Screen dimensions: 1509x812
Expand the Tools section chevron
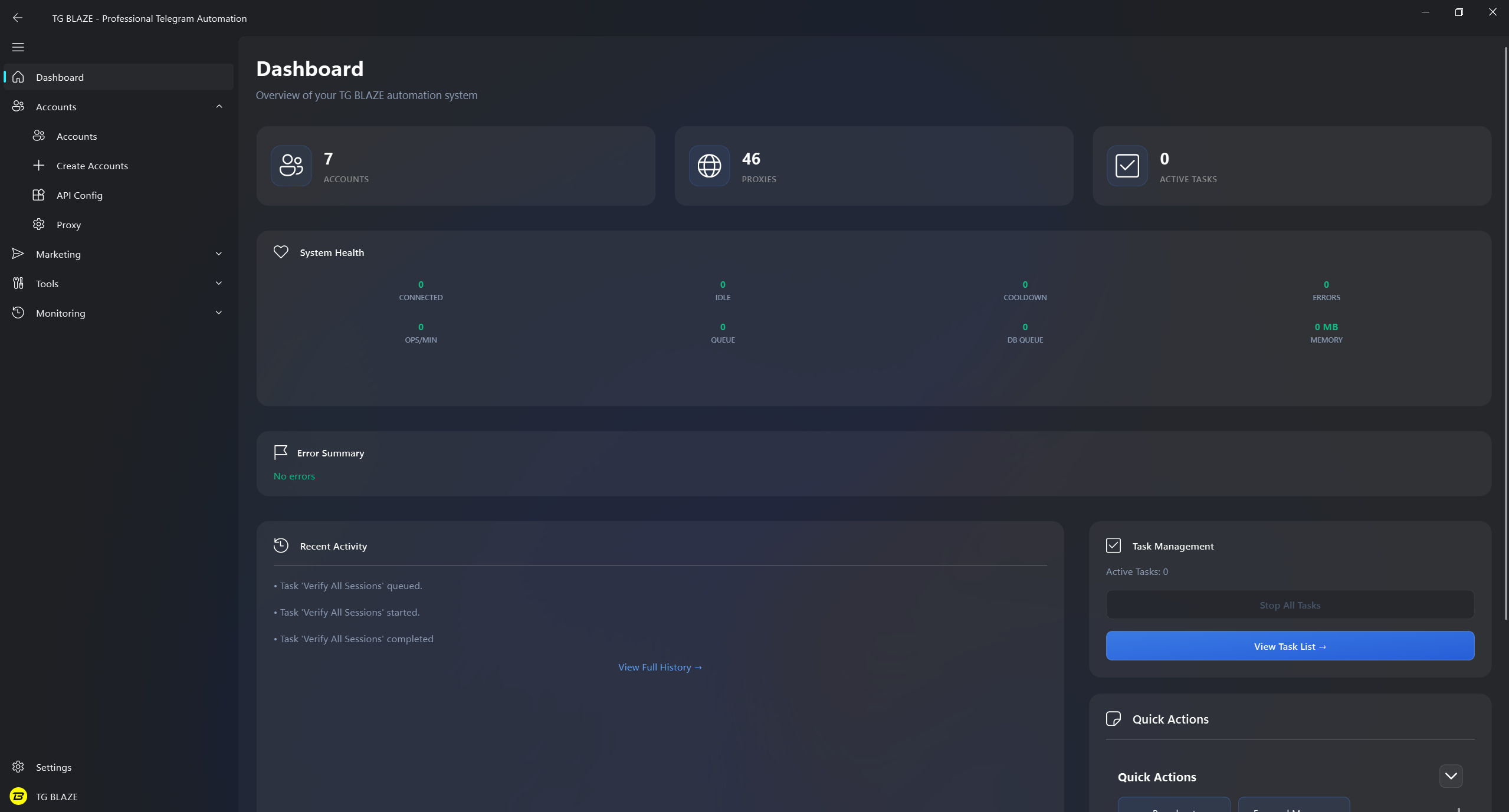[219, 283]
